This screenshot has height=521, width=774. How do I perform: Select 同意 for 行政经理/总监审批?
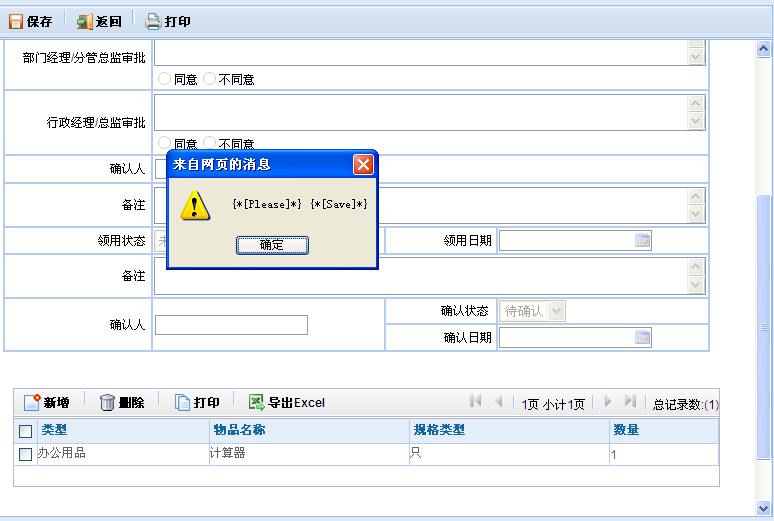(x=164, y=143)
